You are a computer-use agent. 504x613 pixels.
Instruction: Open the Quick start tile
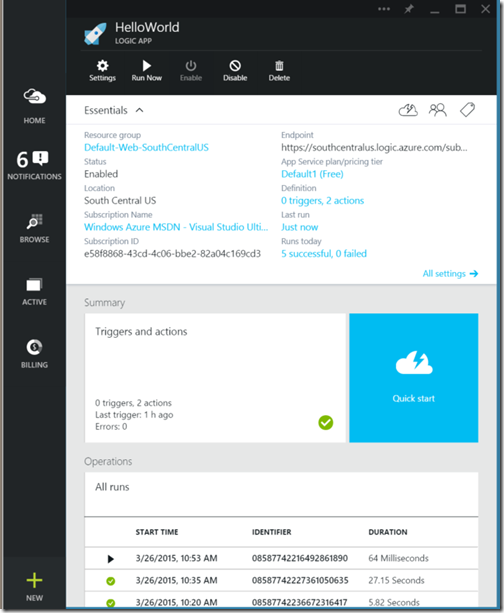point(414,378)
